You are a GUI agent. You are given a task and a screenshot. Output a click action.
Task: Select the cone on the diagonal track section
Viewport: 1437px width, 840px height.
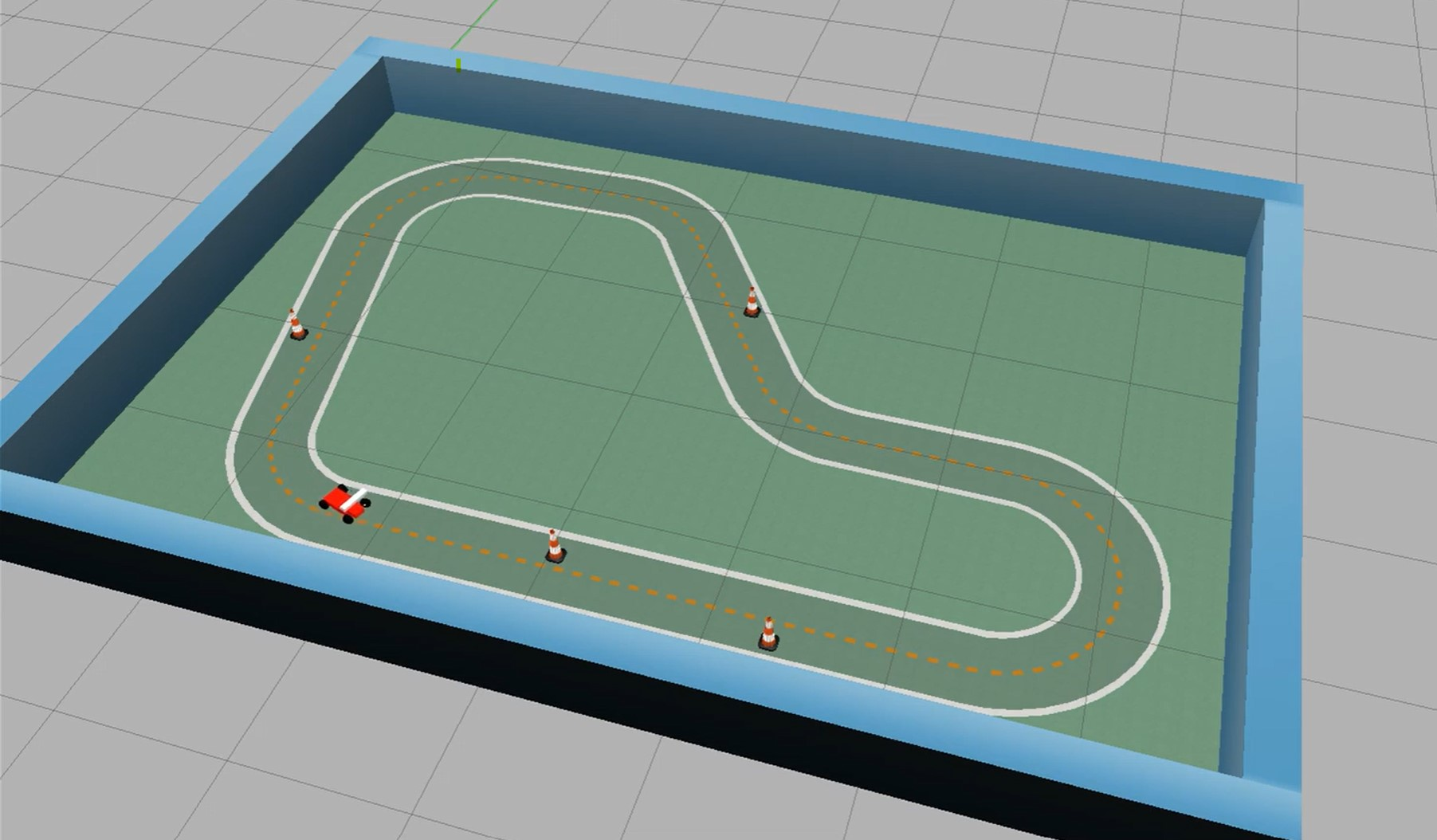pyautogui.click(x=751, y=303)
